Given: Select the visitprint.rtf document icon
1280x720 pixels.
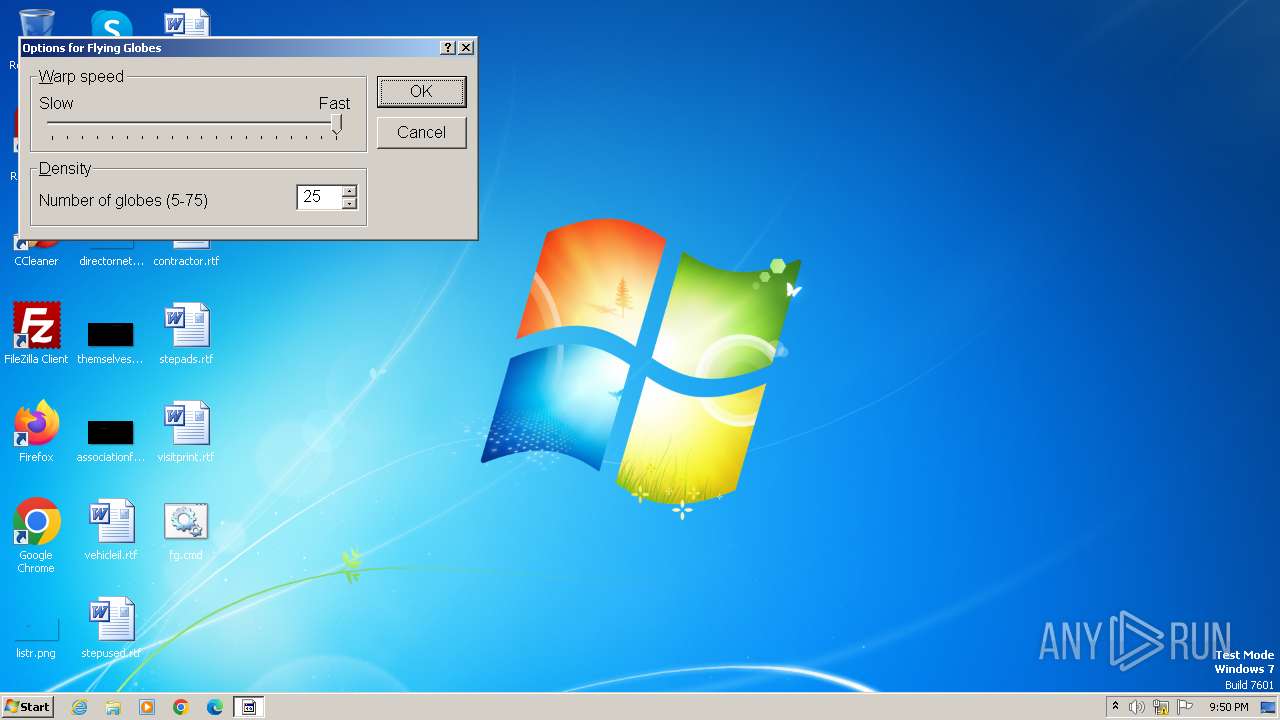Looking at the screenshot, I should (186, 432).
